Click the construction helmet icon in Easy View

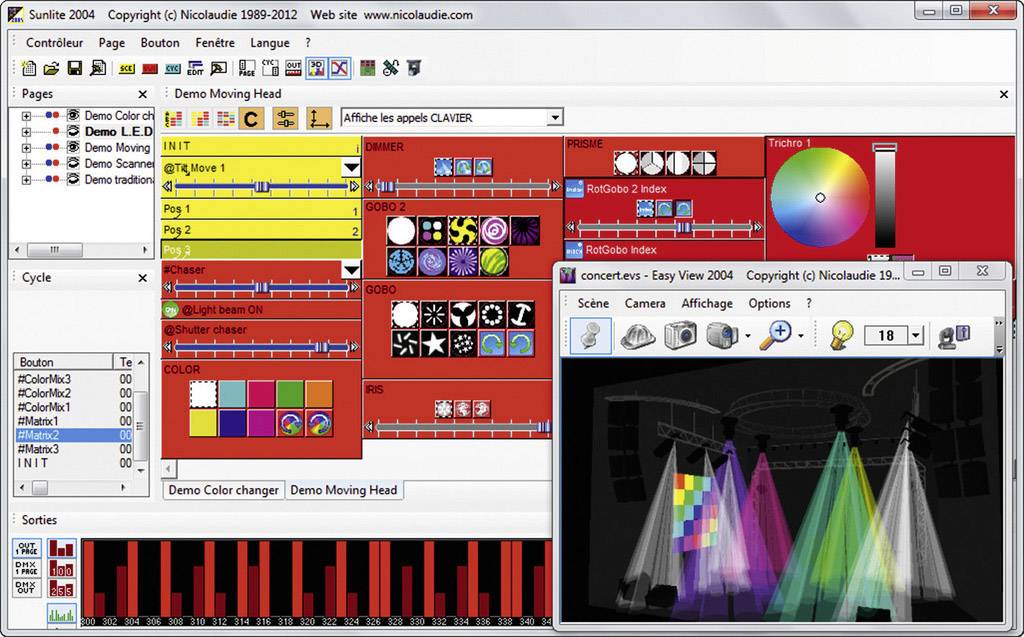click(x=637, y=336)
